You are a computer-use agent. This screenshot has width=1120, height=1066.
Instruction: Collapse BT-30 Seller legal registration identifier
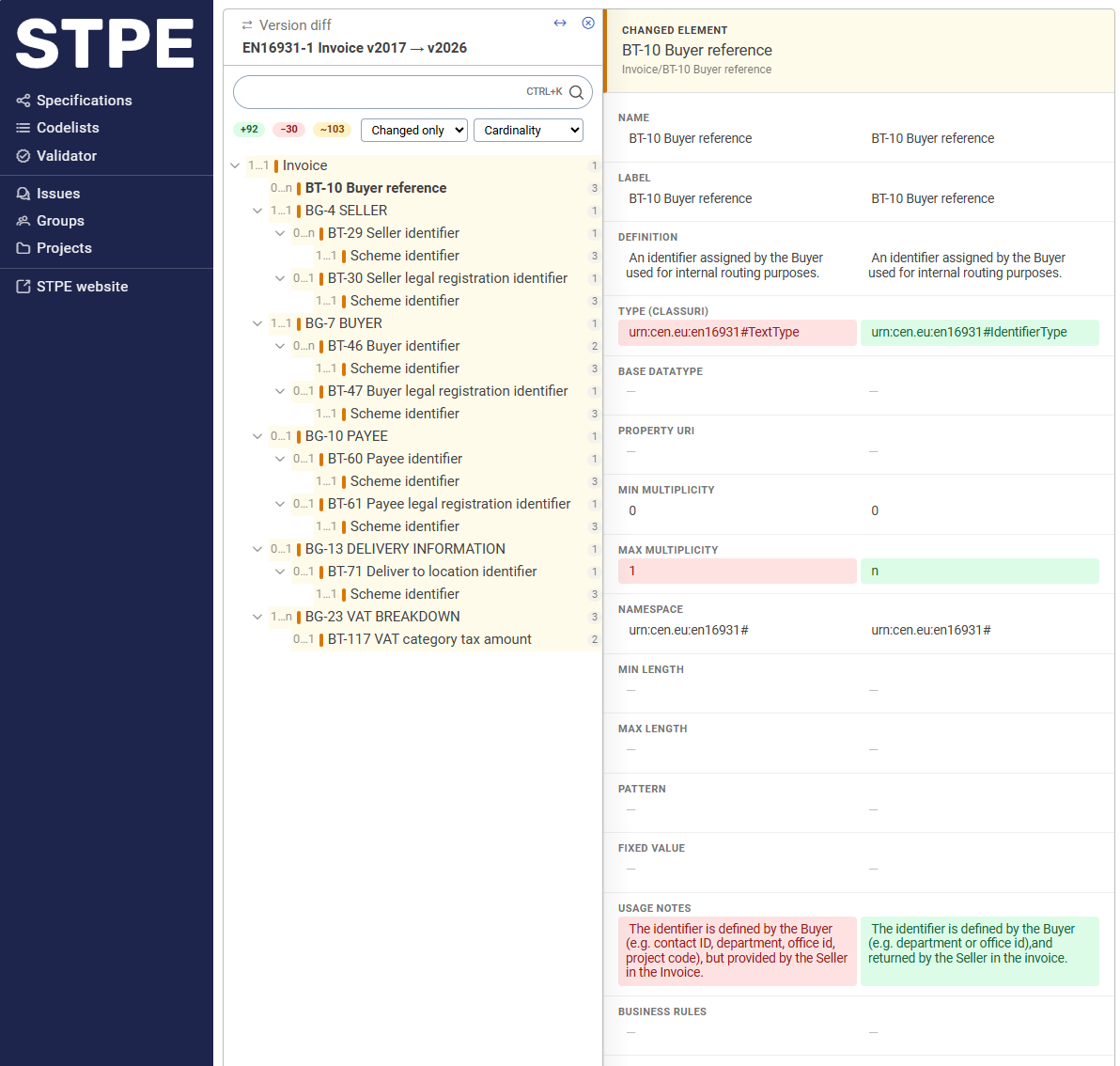(x=280, y=278)
